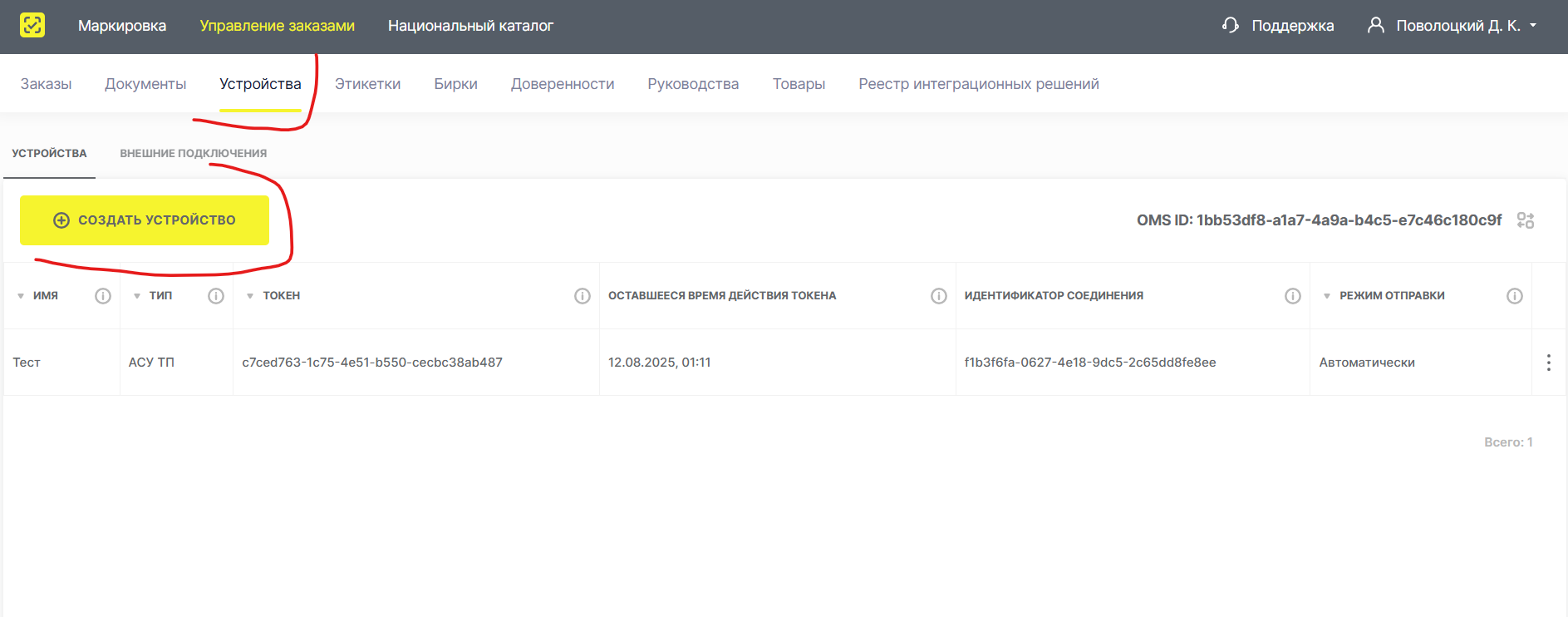This screenshot has width=1568, height=617.
Task: Sort by ИМЯ column arrow
Action: tap(21, 296)
